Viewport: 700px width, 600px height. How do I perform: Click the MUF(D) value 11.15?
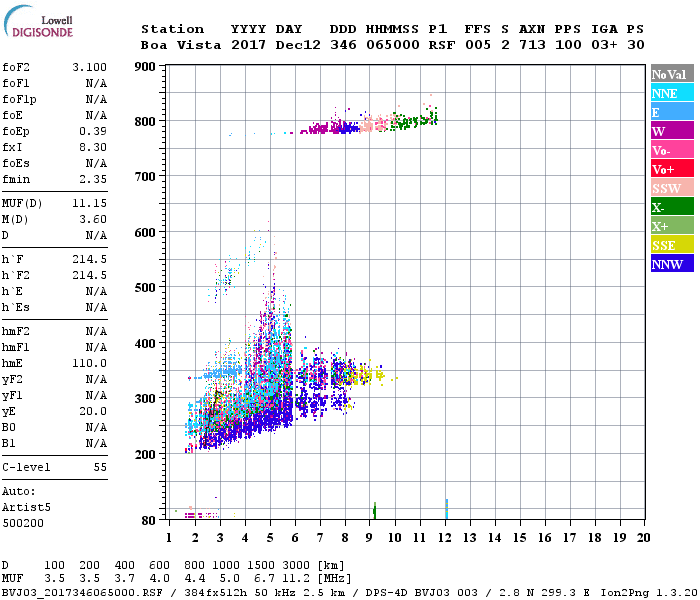click(89, 204)
